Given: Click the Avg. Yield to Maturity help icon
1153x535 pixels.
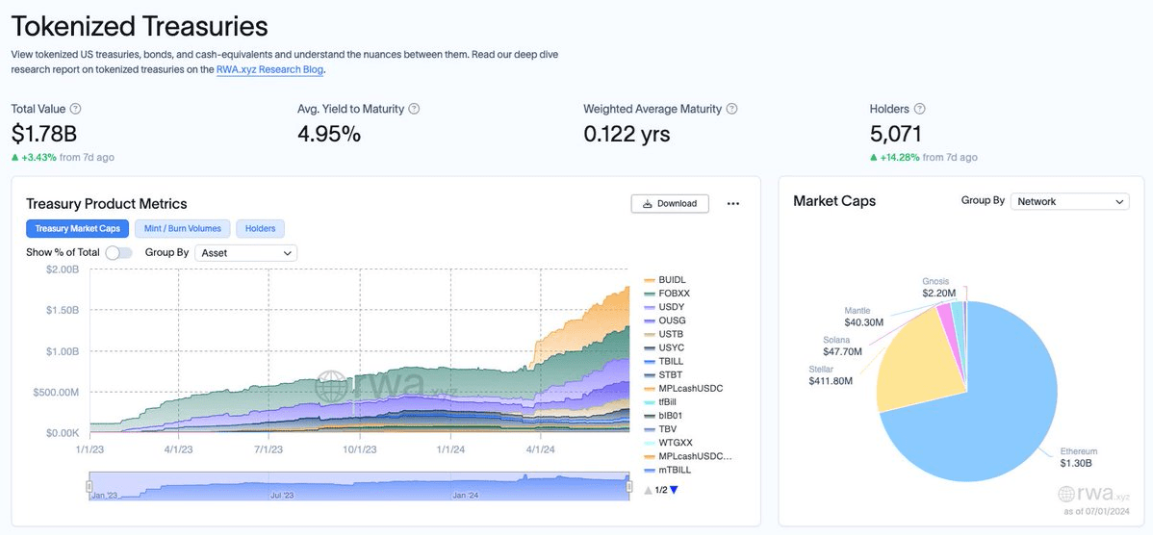Looking at the screenshot, I should (x=414, y=109).
